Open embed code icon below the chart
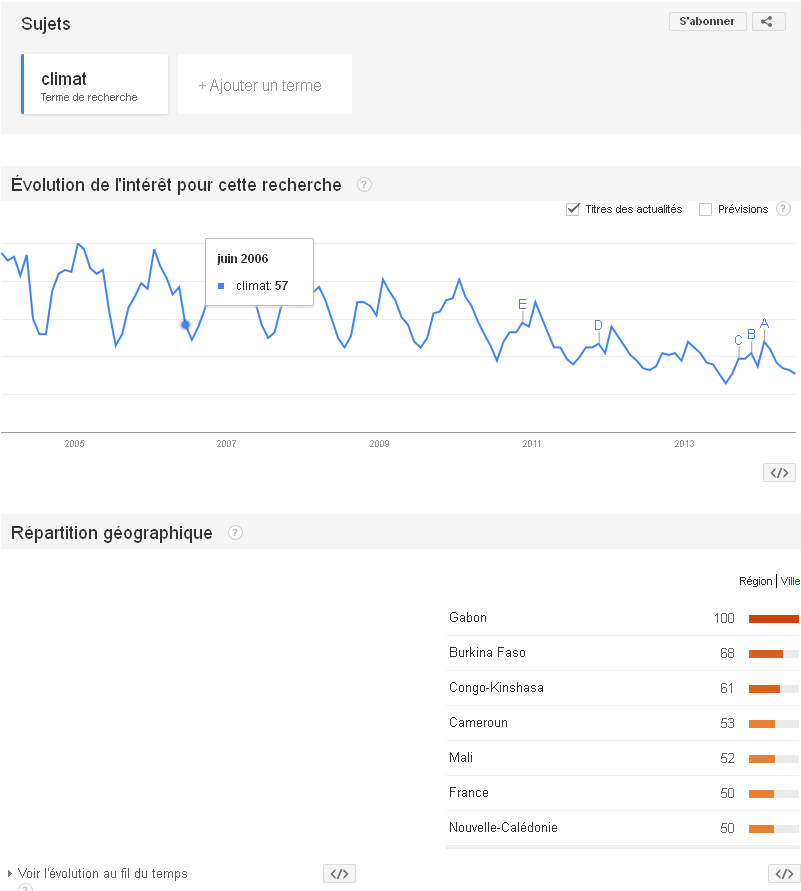This screenshot has width=801, height=891. tap(779, 473)
